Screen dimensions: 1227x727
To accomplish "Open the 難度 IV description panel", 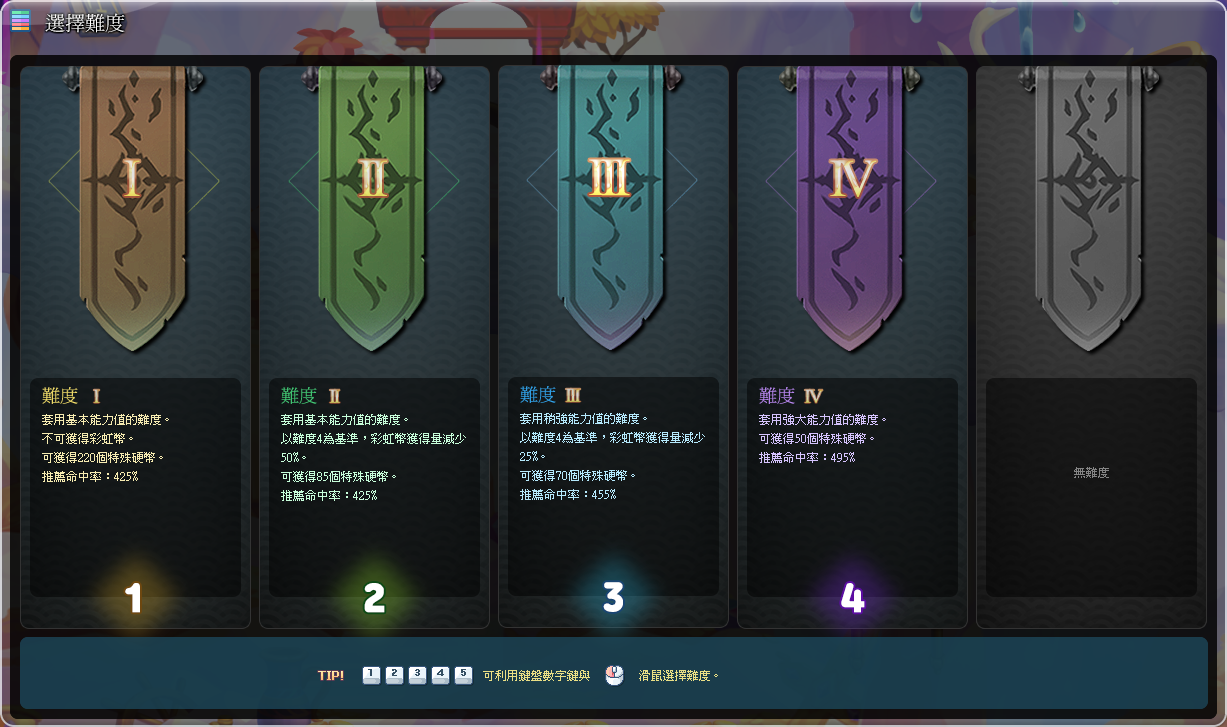I will pyautogui.click(x=852, y=487).
